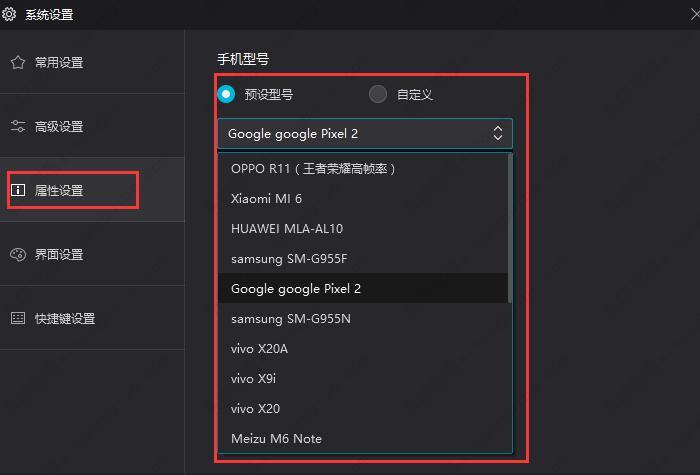Image resolution: width=700 pixels, height=475 pixels.
Task: Click the 手机型号 section heading
Action: pos(243,59)
